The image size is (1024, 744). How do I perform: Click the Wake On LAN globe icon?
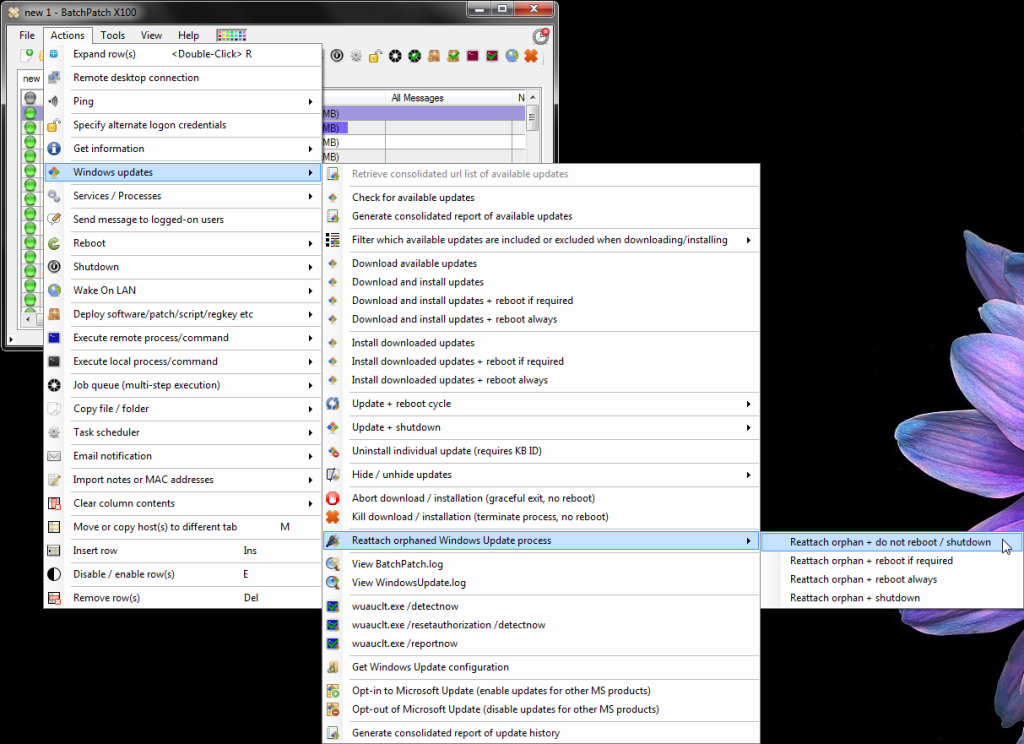(x=54, y=290)
